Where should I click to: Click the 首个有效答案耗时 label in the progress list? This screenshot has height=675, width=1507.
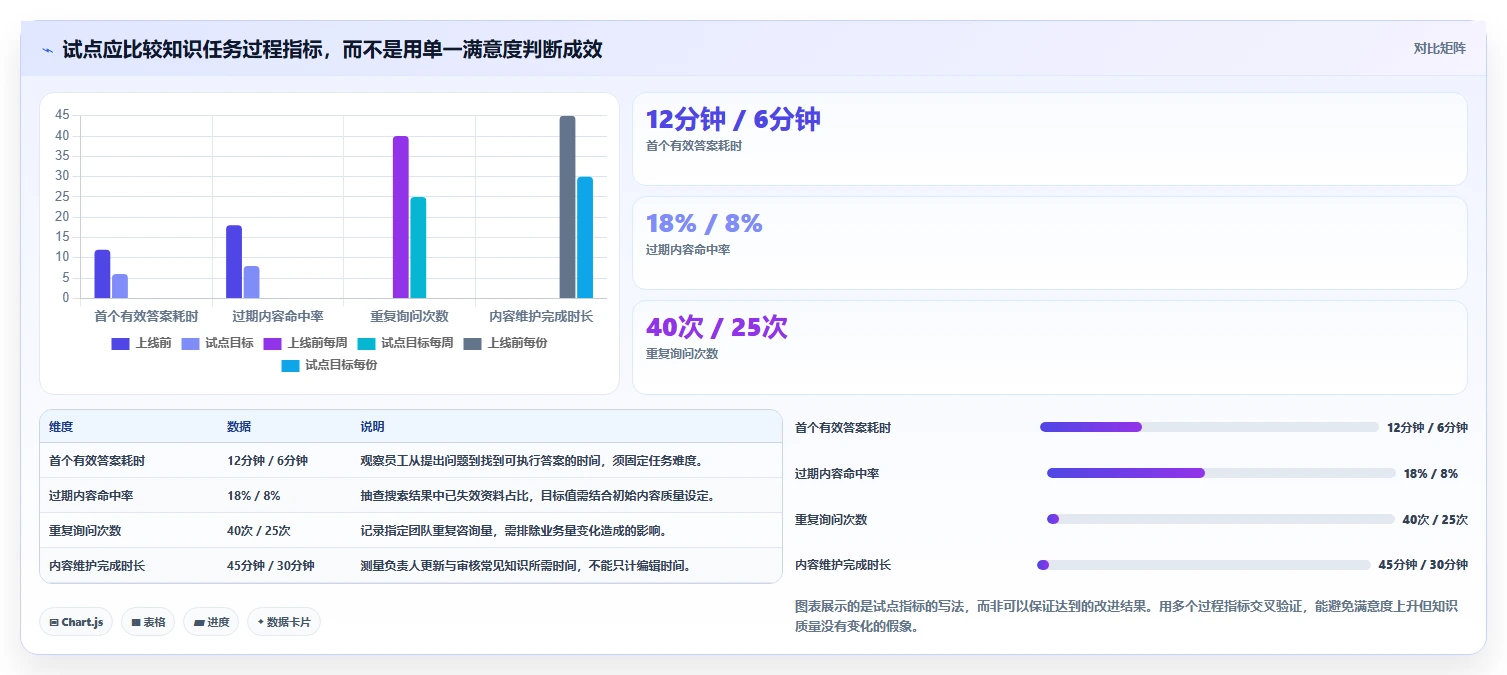[843, 427]
